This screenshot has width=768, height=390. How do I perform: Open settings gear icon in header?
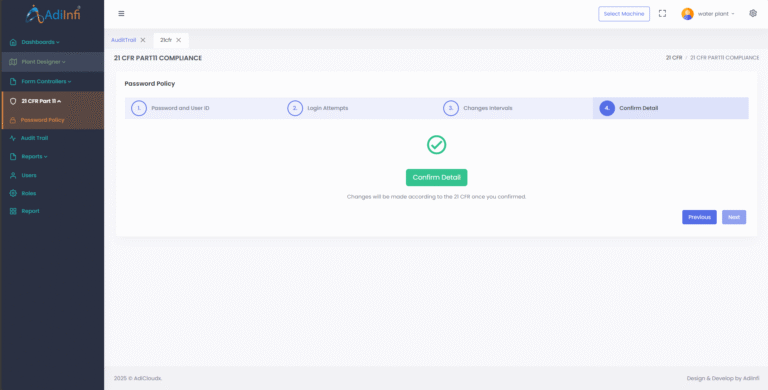tap(753, 13)
